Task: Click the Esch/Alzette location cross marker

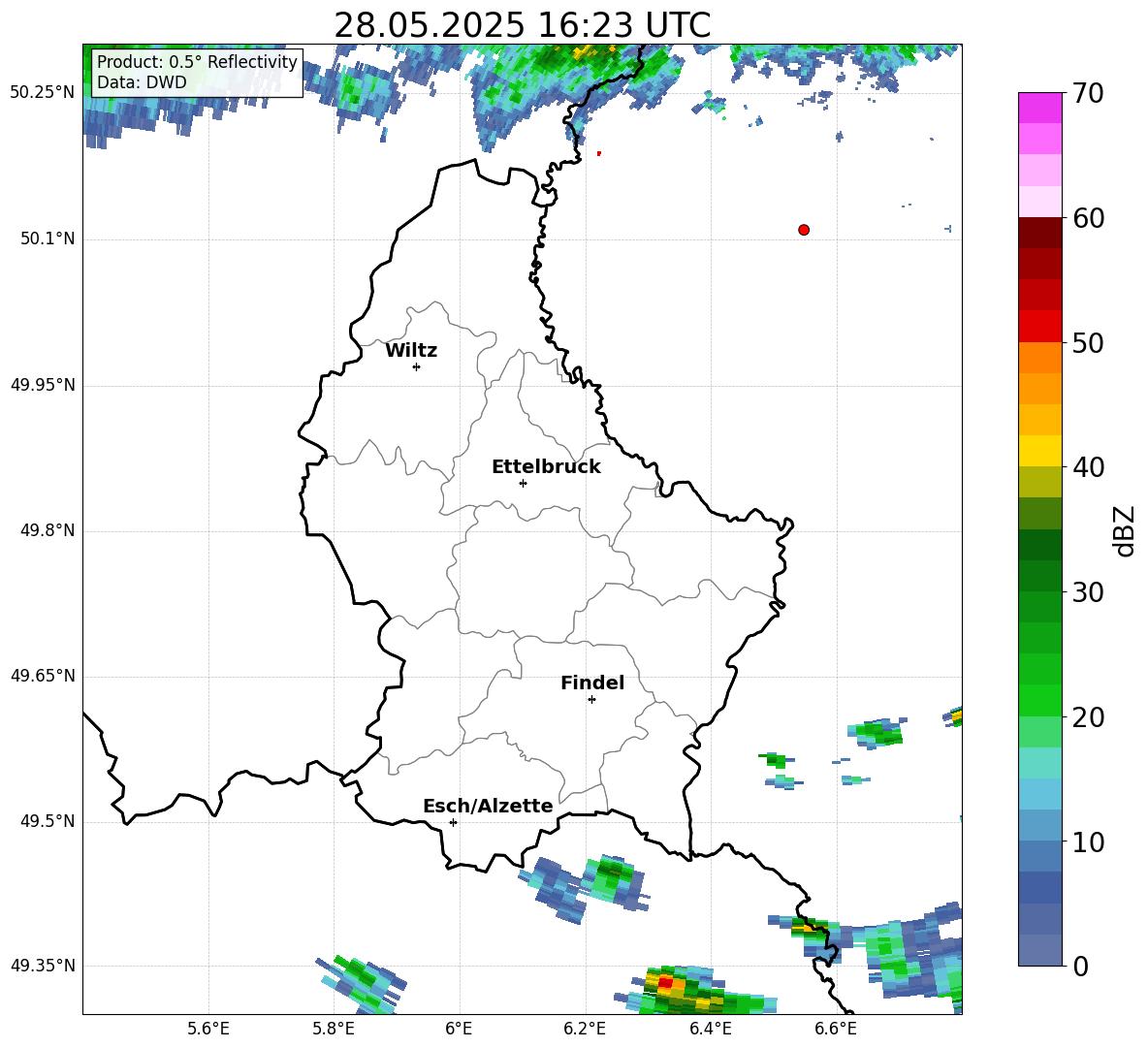Action: tap(453, 822)
